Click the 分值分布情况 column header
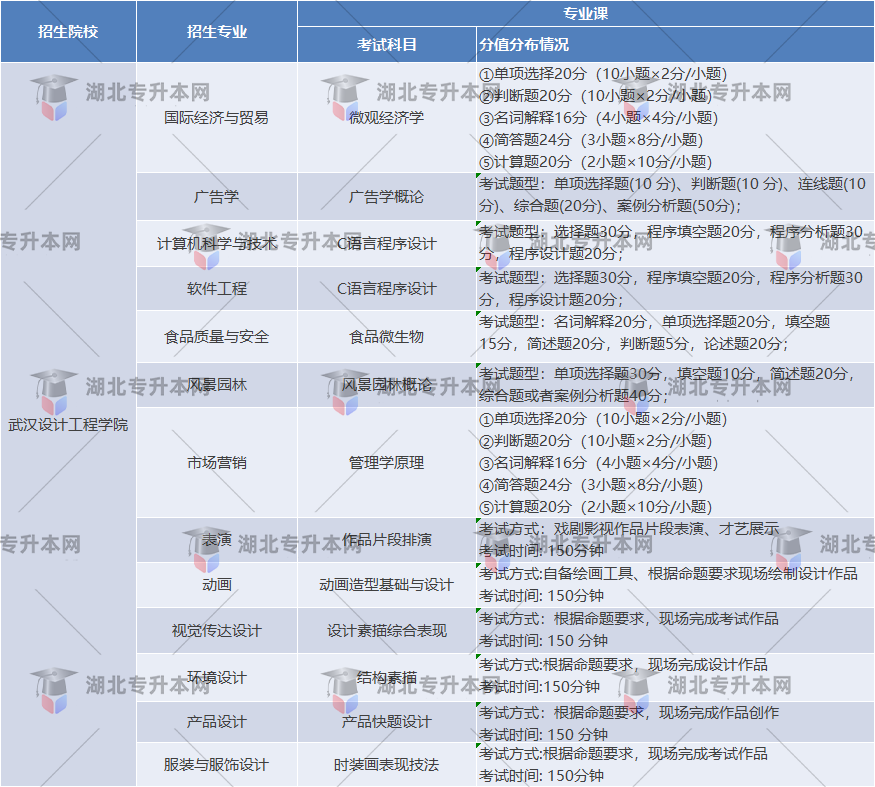 (x=675, y=44)
